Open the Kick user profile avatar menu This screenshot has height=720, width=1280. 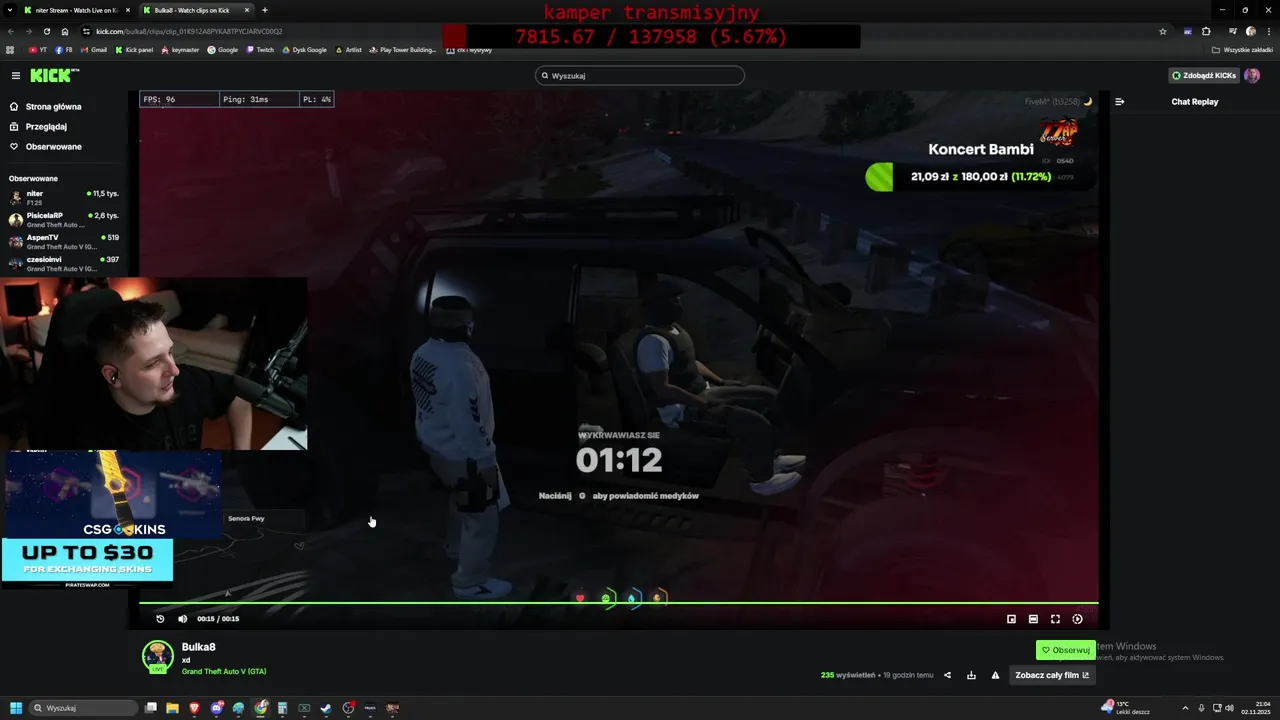click(x=1252, y=75)
